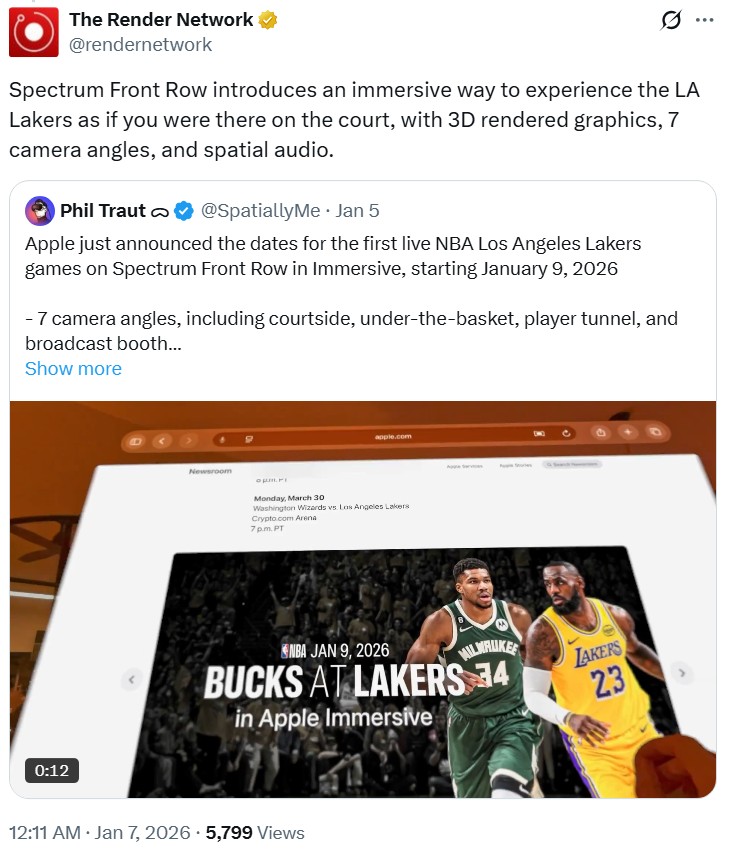This screenshot has height=856, width=733.
Task: Click the browser back chevron in video
Action: (162, 441)
